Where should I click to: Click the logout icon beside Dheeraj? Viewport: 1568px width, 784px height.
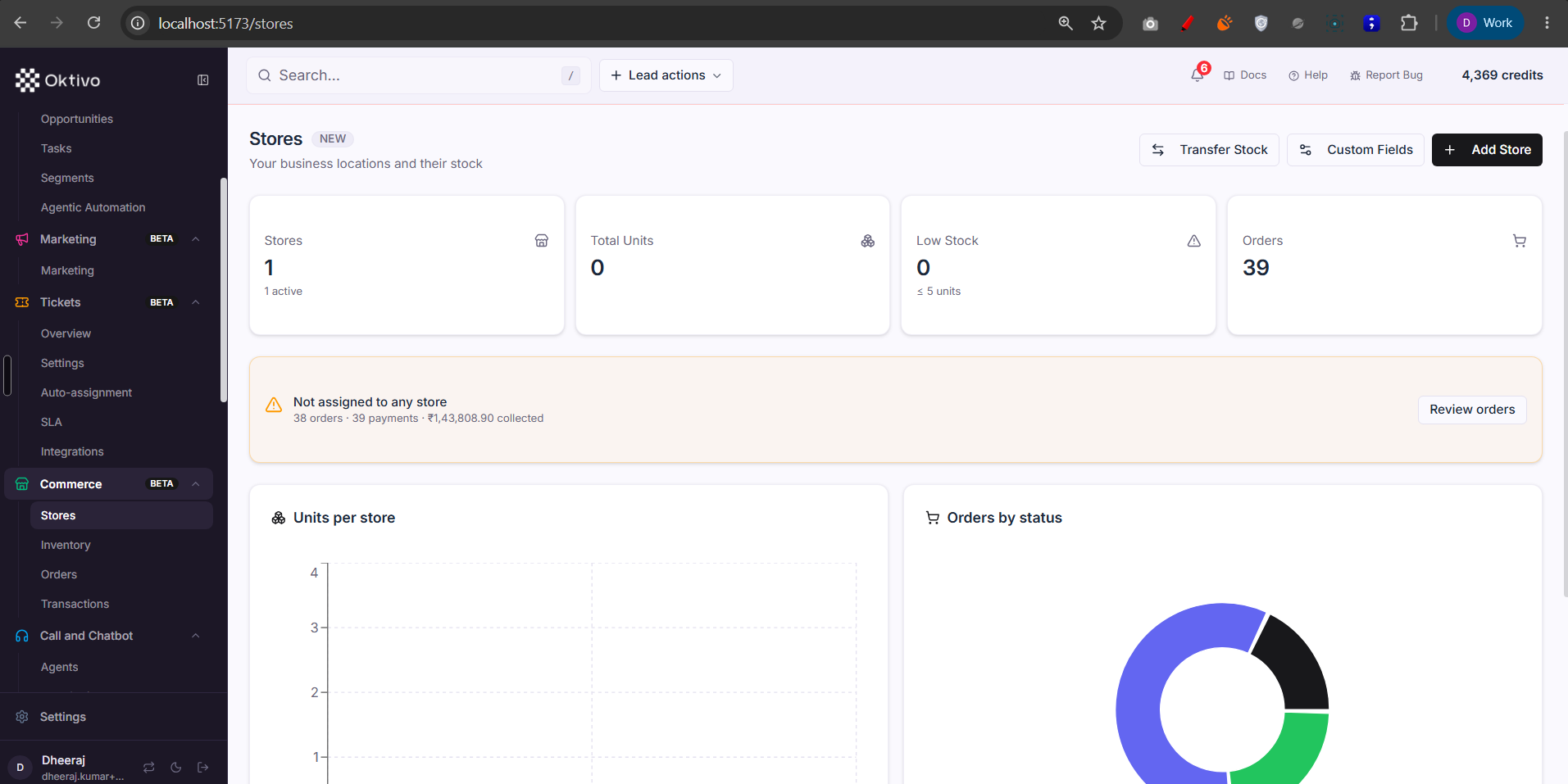[203, 768]
